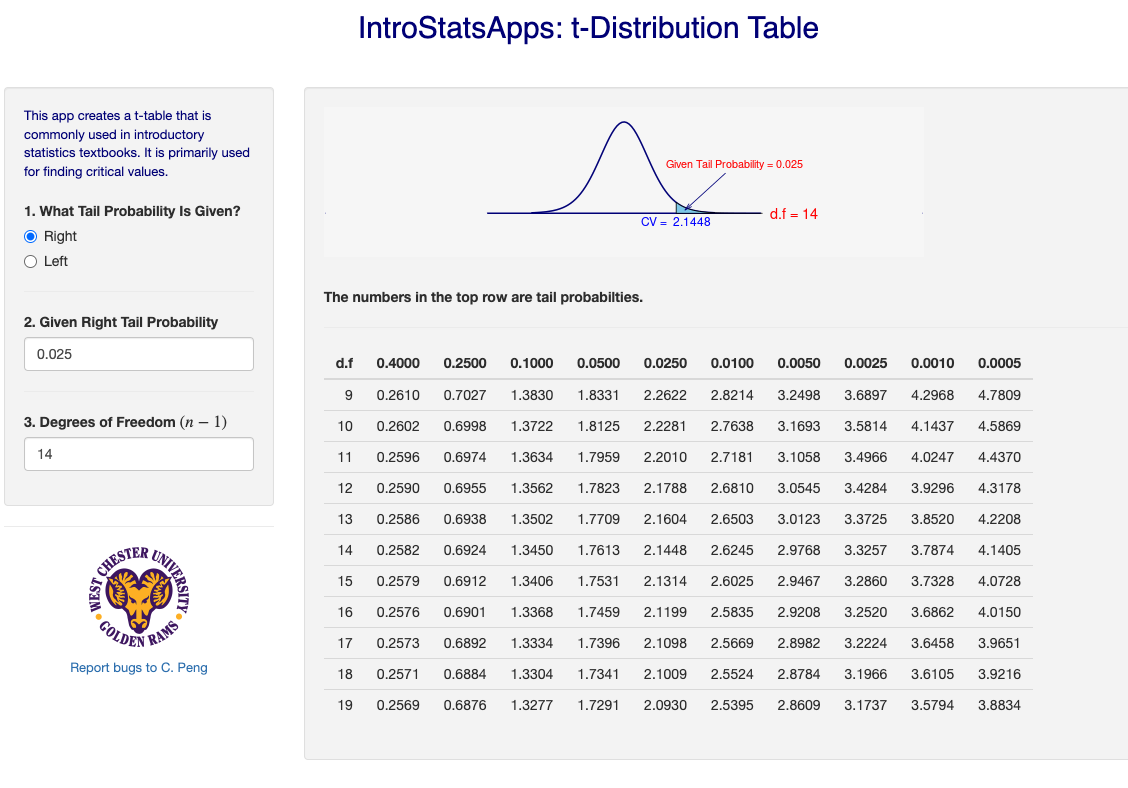Click table cell 4.1405
Image resolution: width=1128 pixels, height=788 pixels.
click(999, 551)
